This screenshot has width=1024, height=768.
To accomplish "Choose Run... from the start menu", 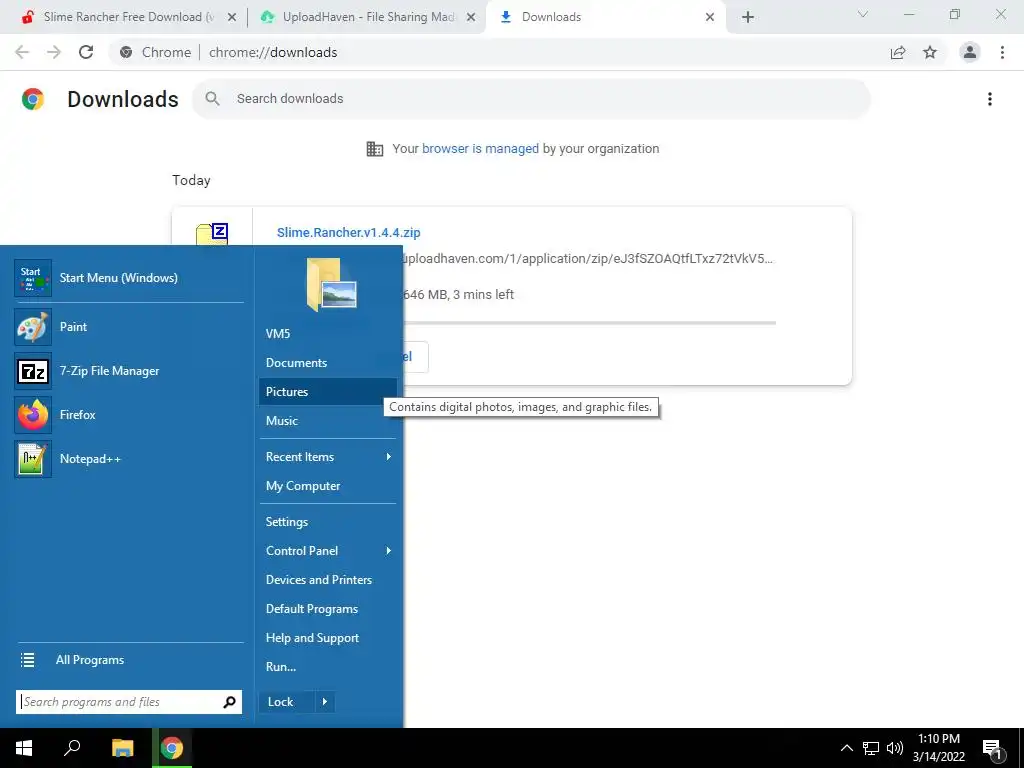I will 327,667.
